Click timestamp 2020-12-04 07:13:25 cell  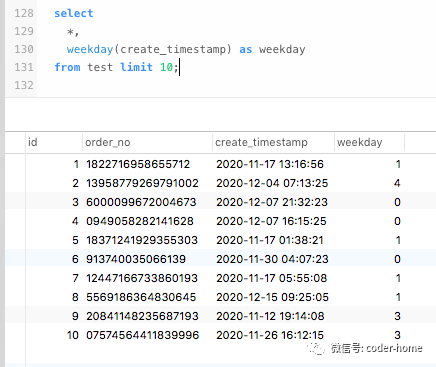pos(272,183)
